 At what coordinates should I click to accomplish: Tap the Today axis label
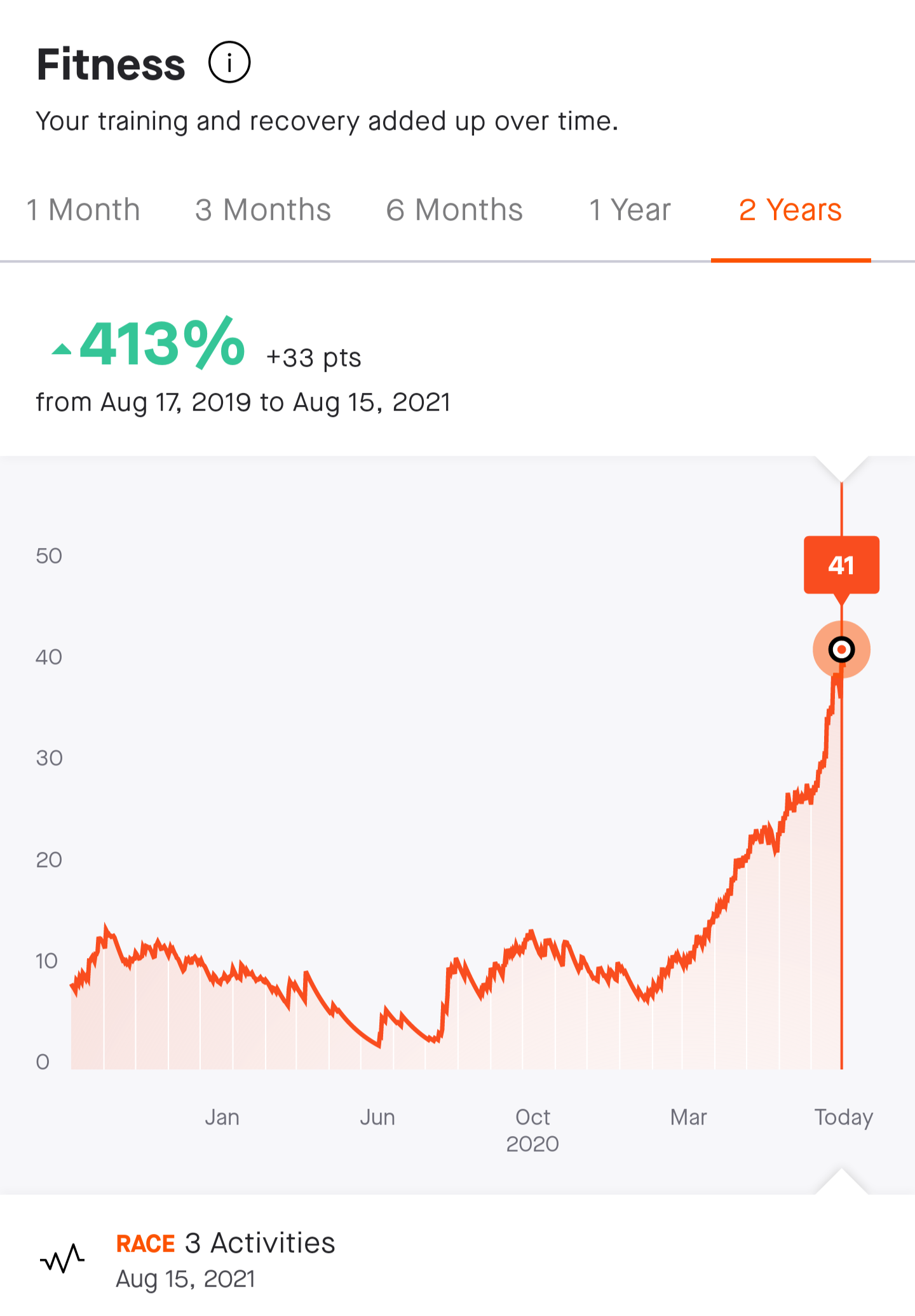844,1117
